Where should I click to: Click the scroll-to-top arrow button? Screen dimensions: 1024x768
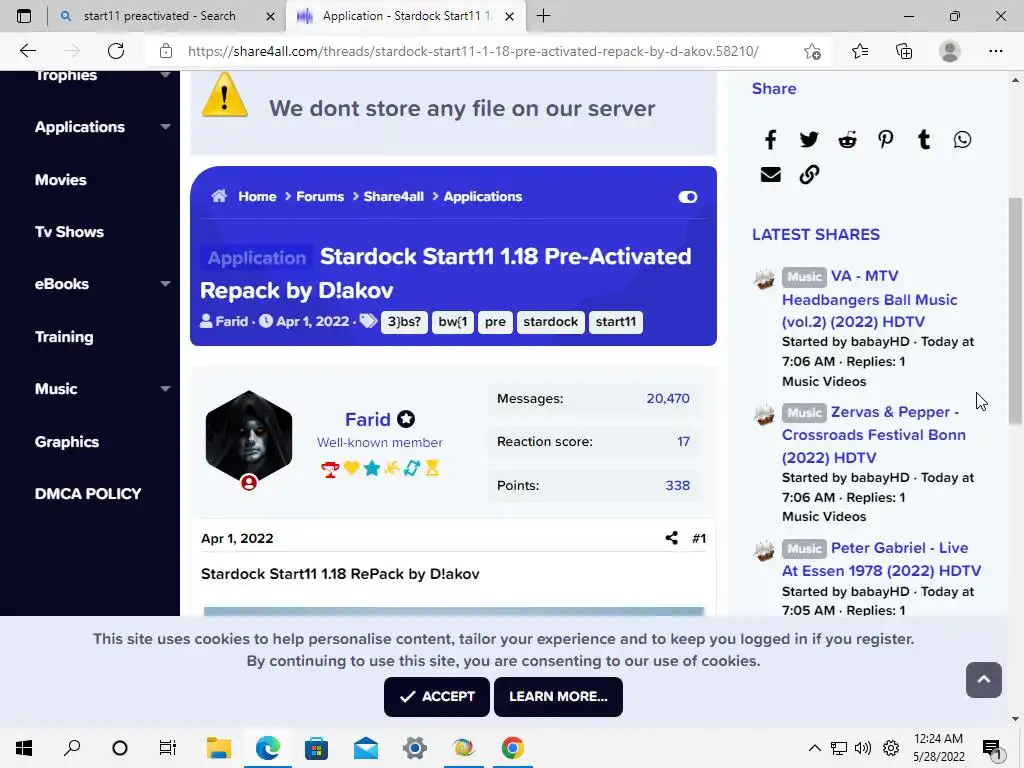point(984,680)
